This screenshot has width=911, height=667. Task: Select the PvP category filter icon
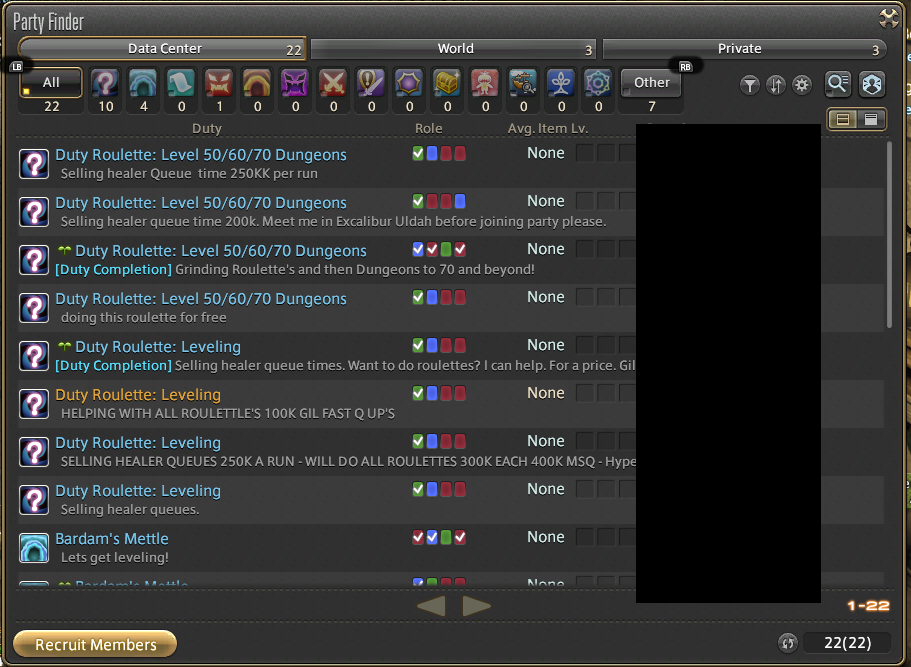point(333,84)
